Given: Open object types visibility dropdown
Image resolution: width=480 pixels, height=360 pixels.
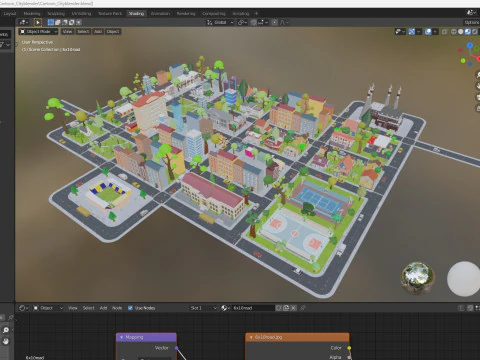Looking at the screenshot, I should pos(400,32).
